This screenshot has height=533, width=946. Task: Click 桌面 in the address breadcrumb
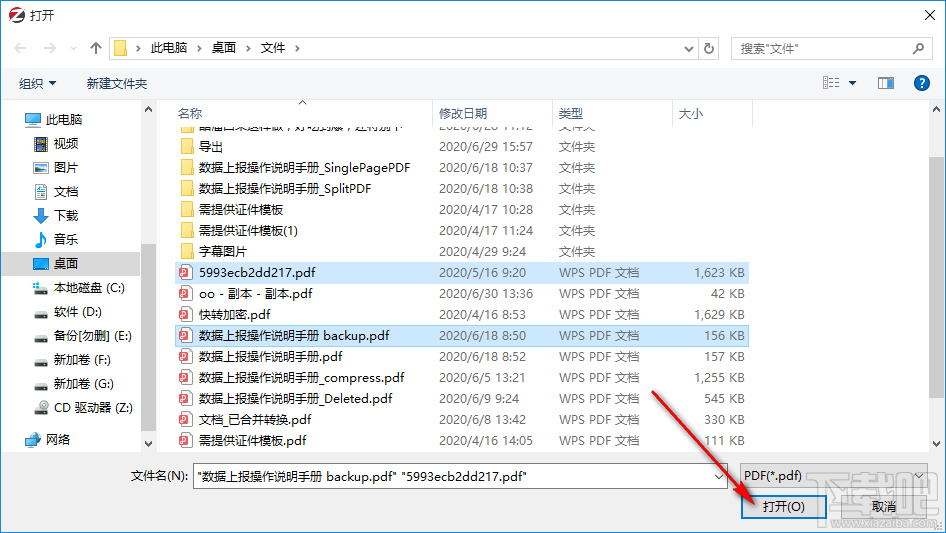pyautogui.click(x=223, y=48)
